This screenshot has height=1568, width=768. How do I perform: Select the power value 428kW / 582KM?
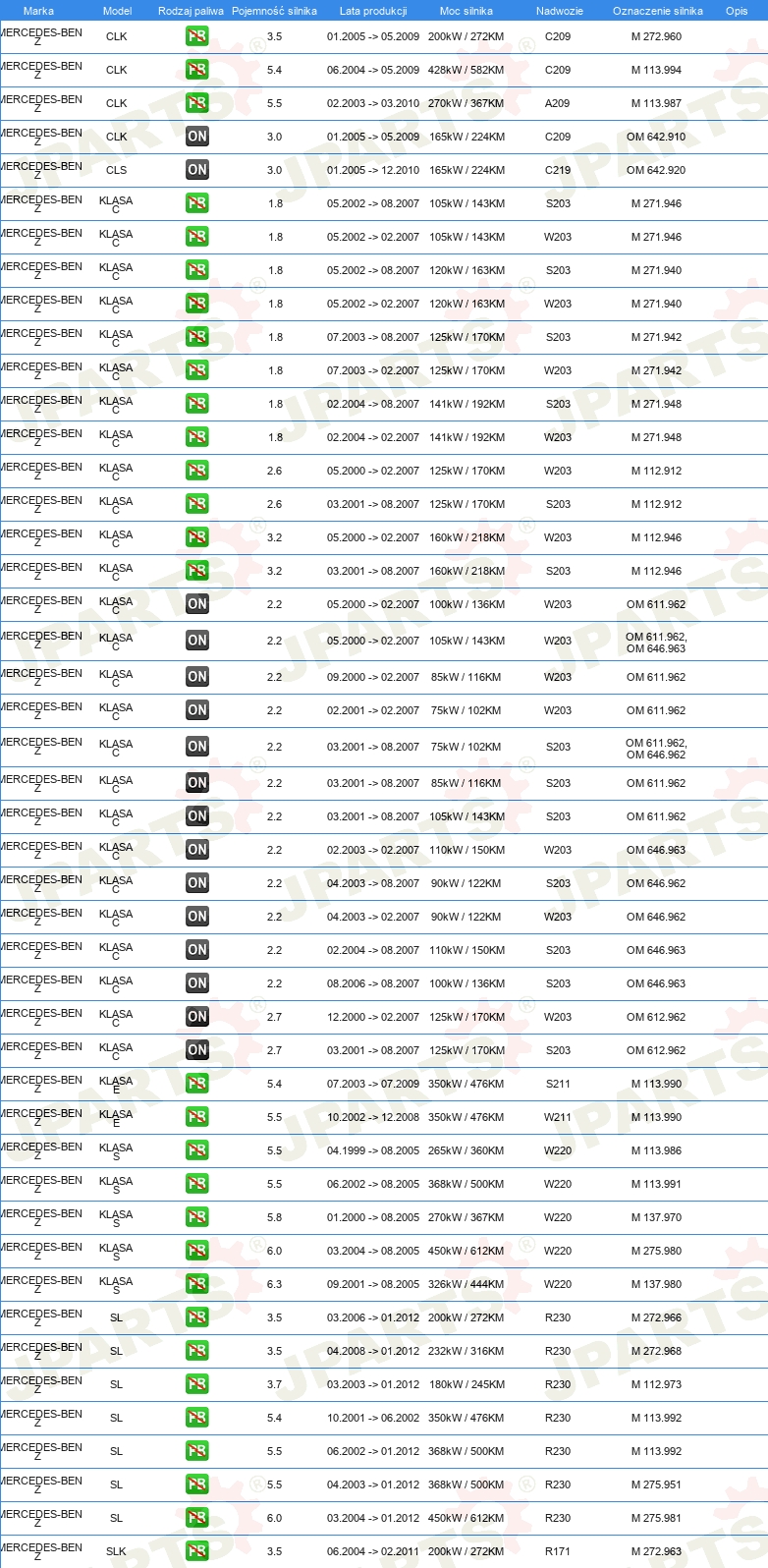coord(466,70)
